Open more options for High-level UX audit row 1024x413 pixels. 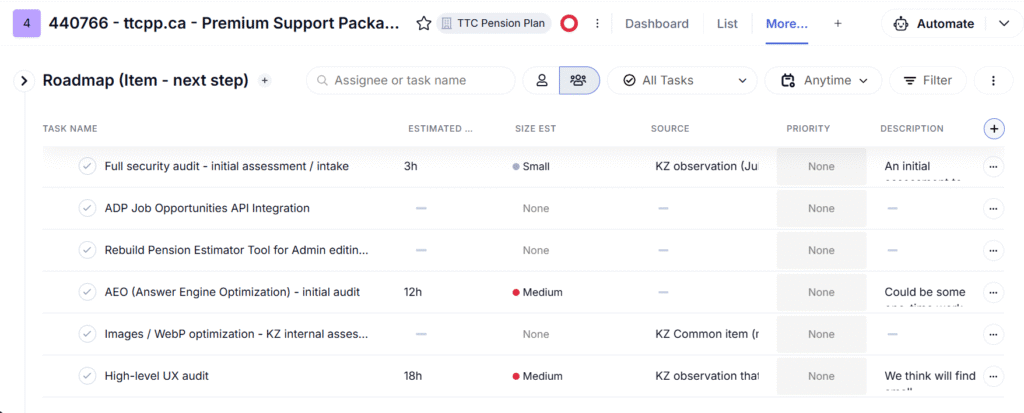pyautogui.click(x=993, y=376)
